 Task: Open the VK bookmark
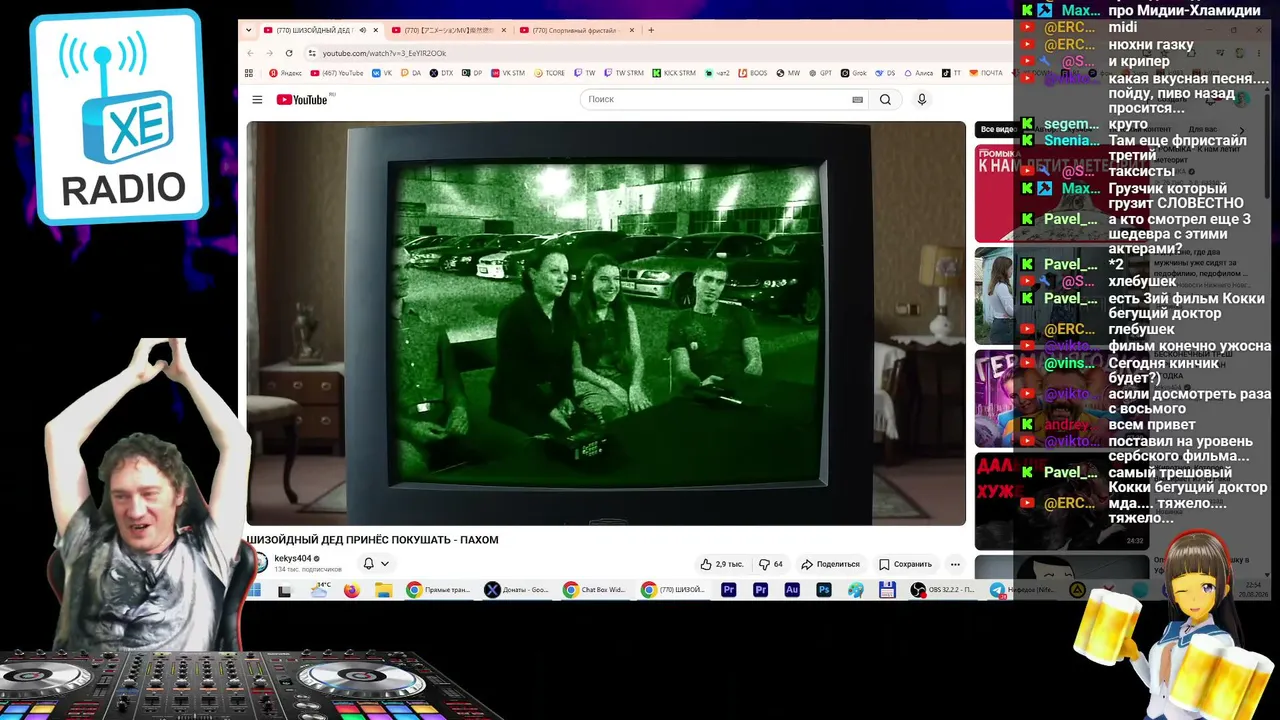click(382, 73)
